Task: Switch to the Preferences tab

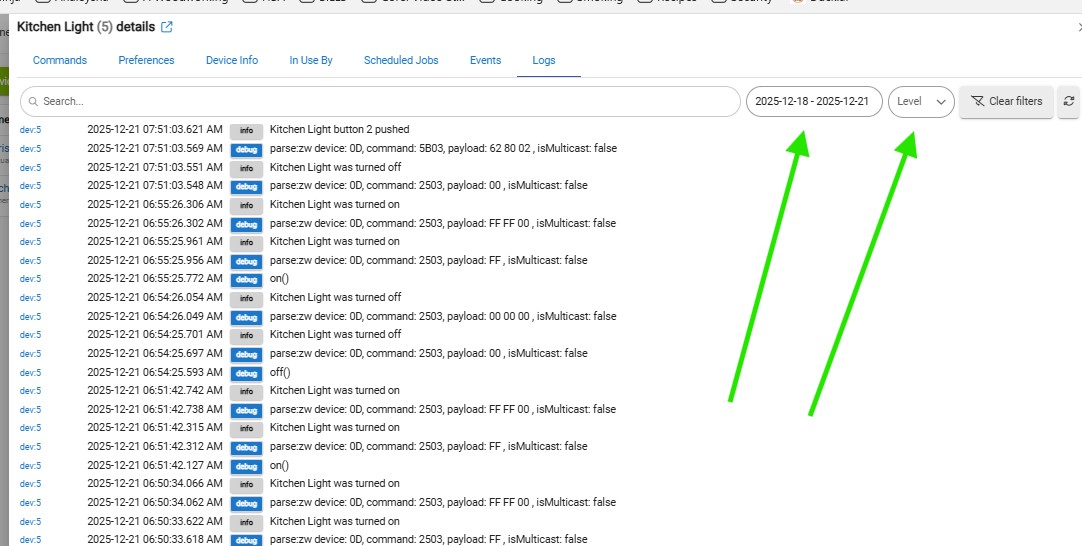Action: pos(146,60)
